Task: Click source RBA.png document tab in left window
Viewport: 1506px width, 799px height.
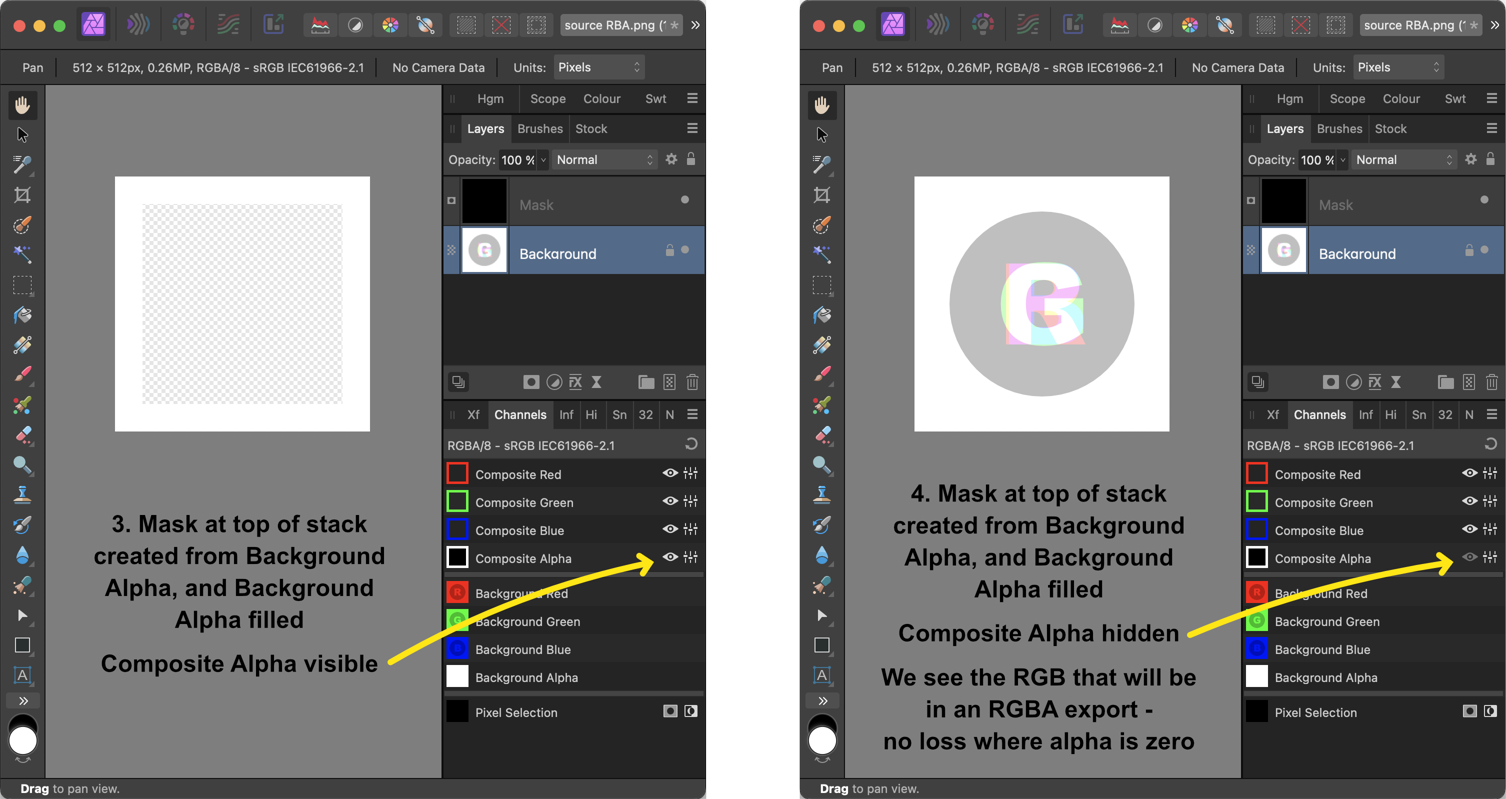Action: click(x=622, y=25)
